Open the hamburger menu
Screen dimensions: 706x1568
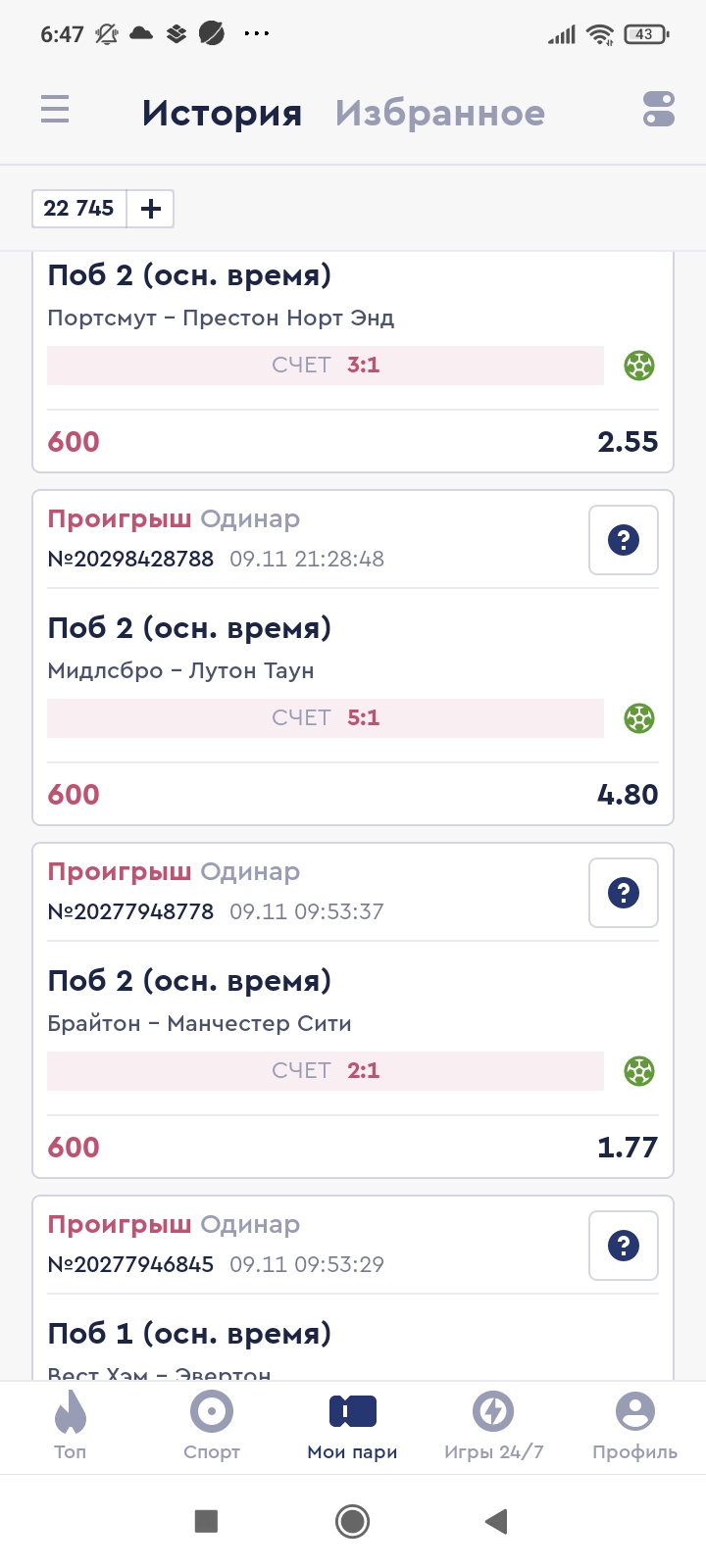pyautogui.click(x=55, y=109)
